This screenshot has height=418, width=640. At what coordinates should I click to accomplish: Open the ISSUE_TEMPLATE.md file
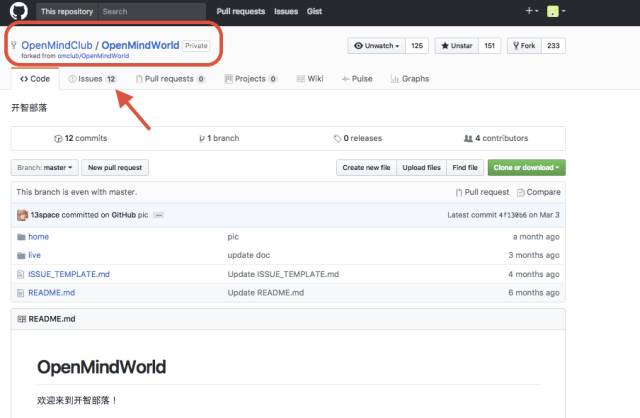click(69, 274)
